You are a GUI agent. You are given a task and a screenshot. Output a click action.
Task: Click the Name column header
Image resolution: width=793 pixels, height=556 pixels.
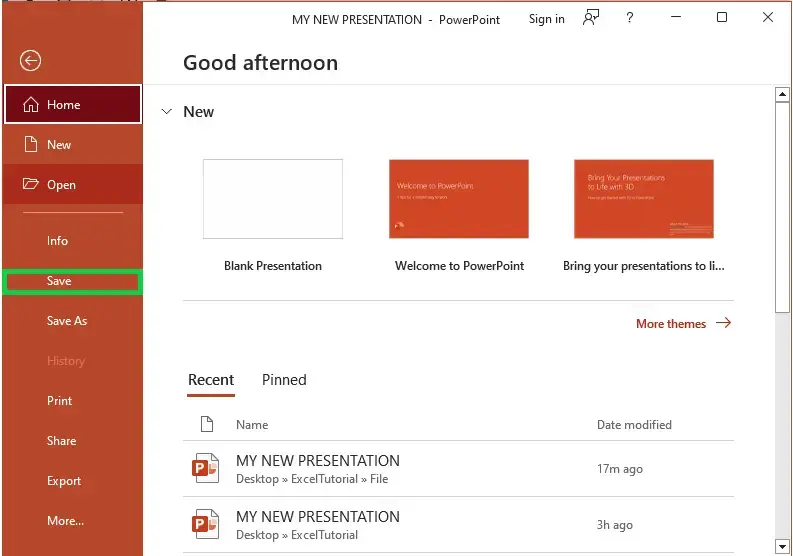point(252,424)
